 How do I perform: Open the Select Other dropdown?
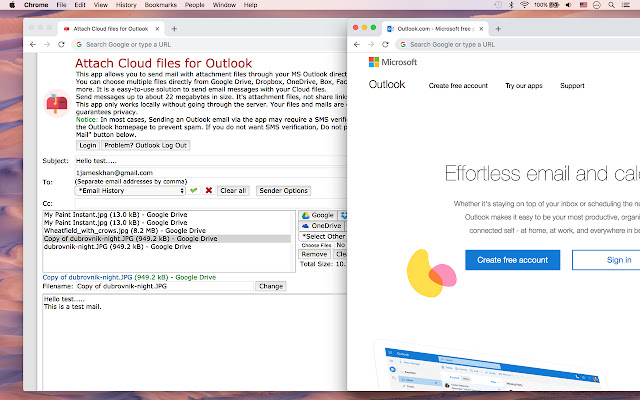[x=323, y=236]
